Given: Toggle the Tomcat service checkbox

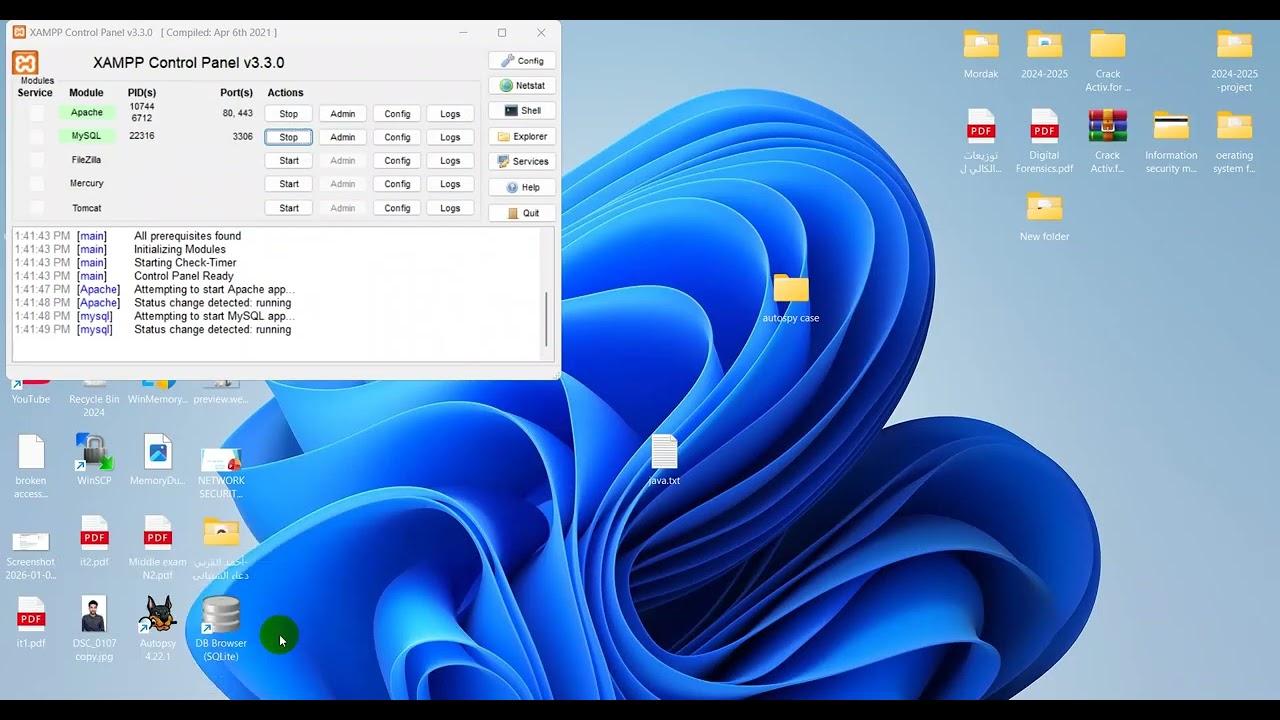Looking at the screenshot, I should click(x=37, y=208).
